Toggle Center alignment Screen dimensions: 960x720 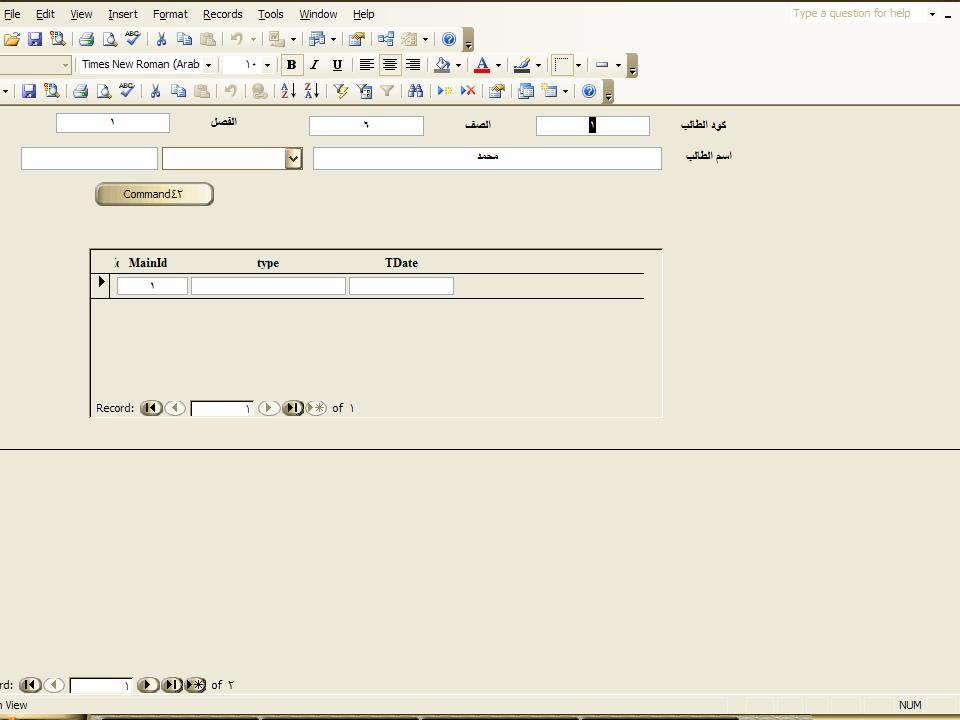390,65
